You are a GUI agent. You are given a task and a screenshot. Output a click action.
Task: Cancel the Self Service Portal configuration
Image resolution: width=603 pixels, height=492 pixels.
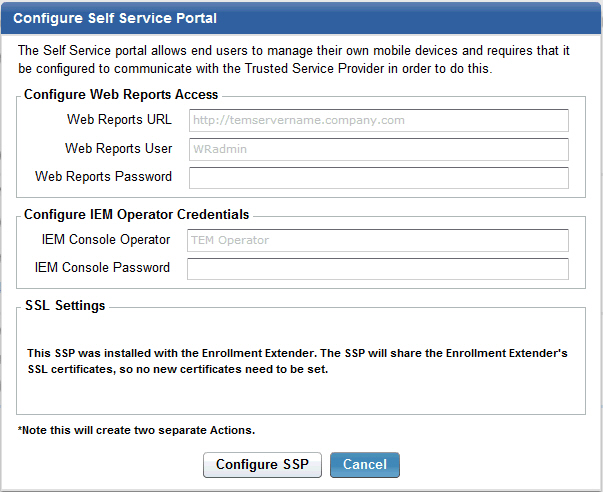coord(364,465)
